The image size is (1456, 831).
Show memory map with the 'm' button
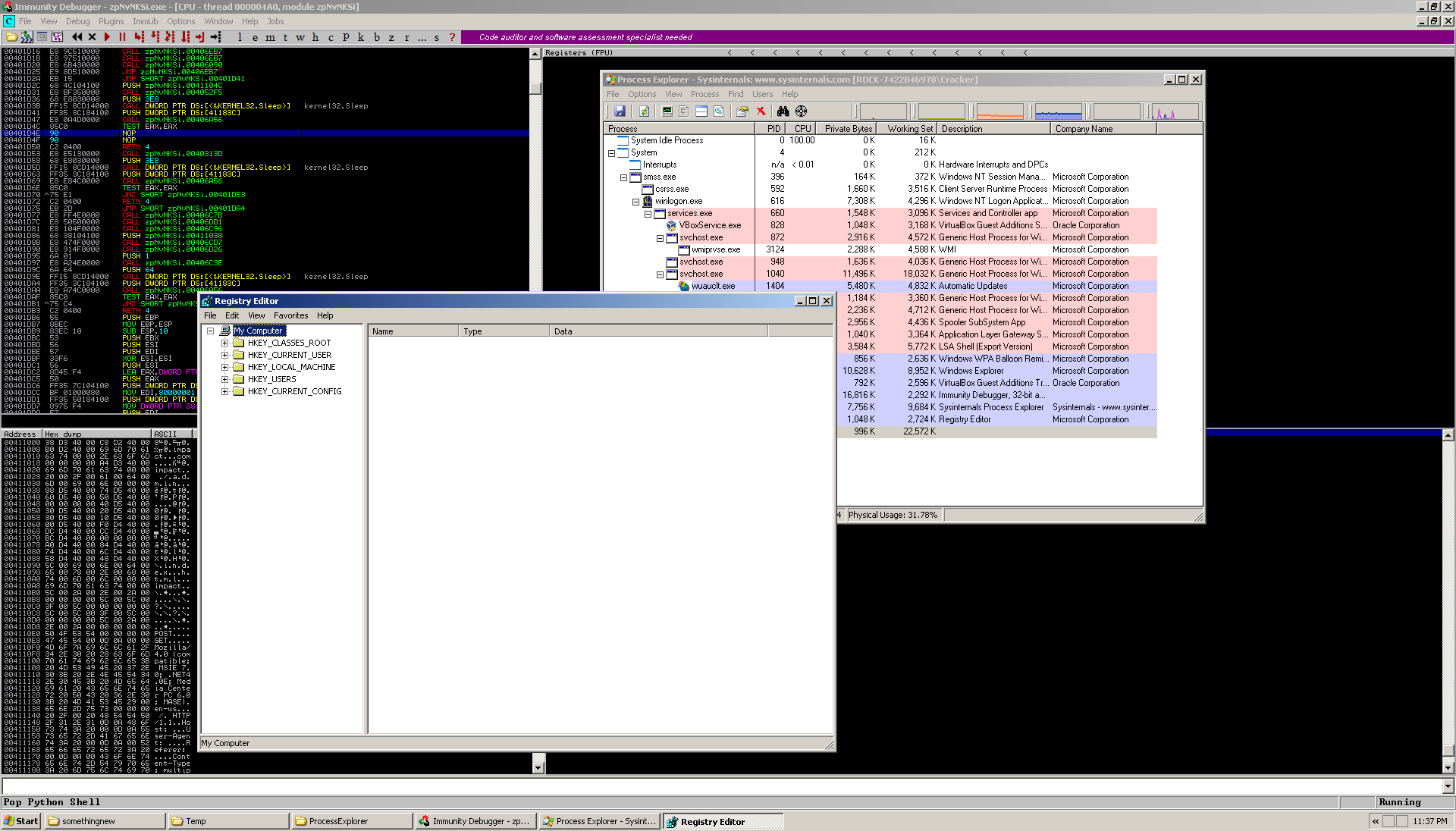click(270, 36)
